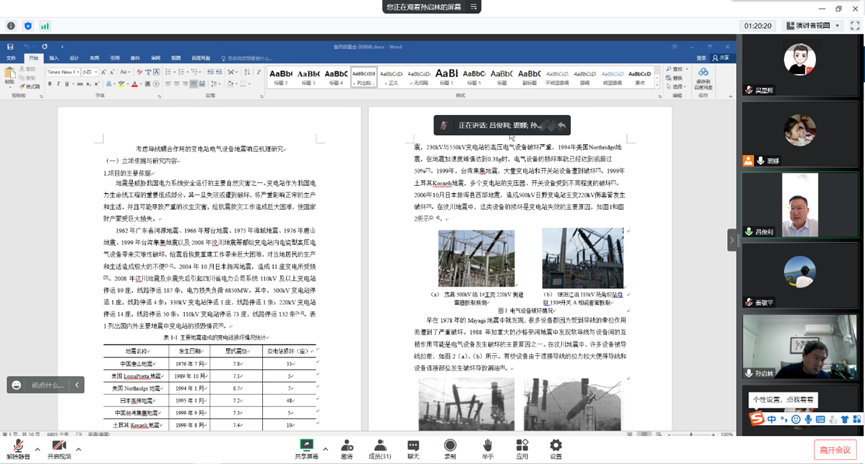The width and height of the screenshot is (865, 464).
Task: Click the meeting info circle icon at top-left
Action: point(11,26)
